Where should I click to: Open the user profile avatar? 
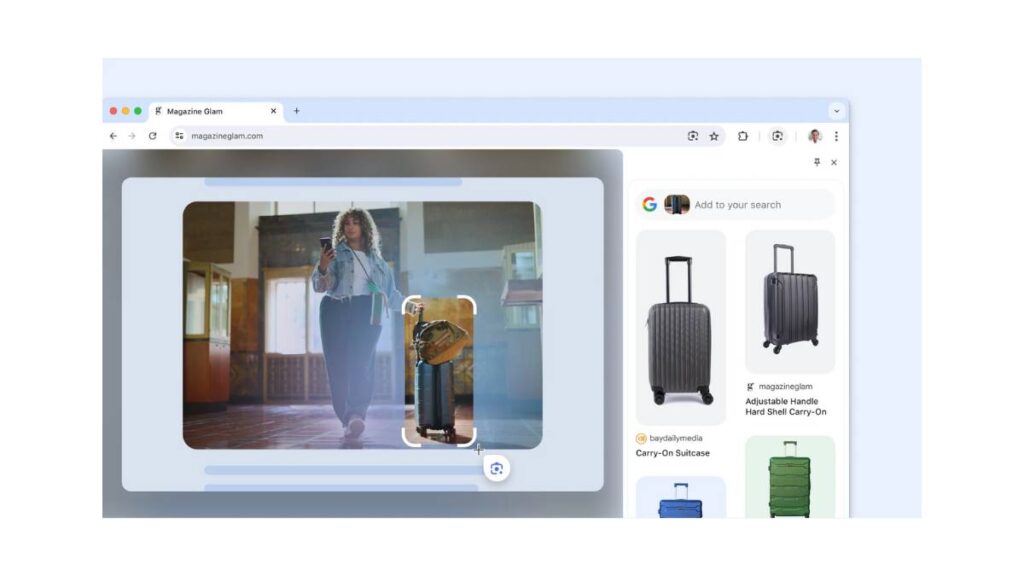coord(815,136)
